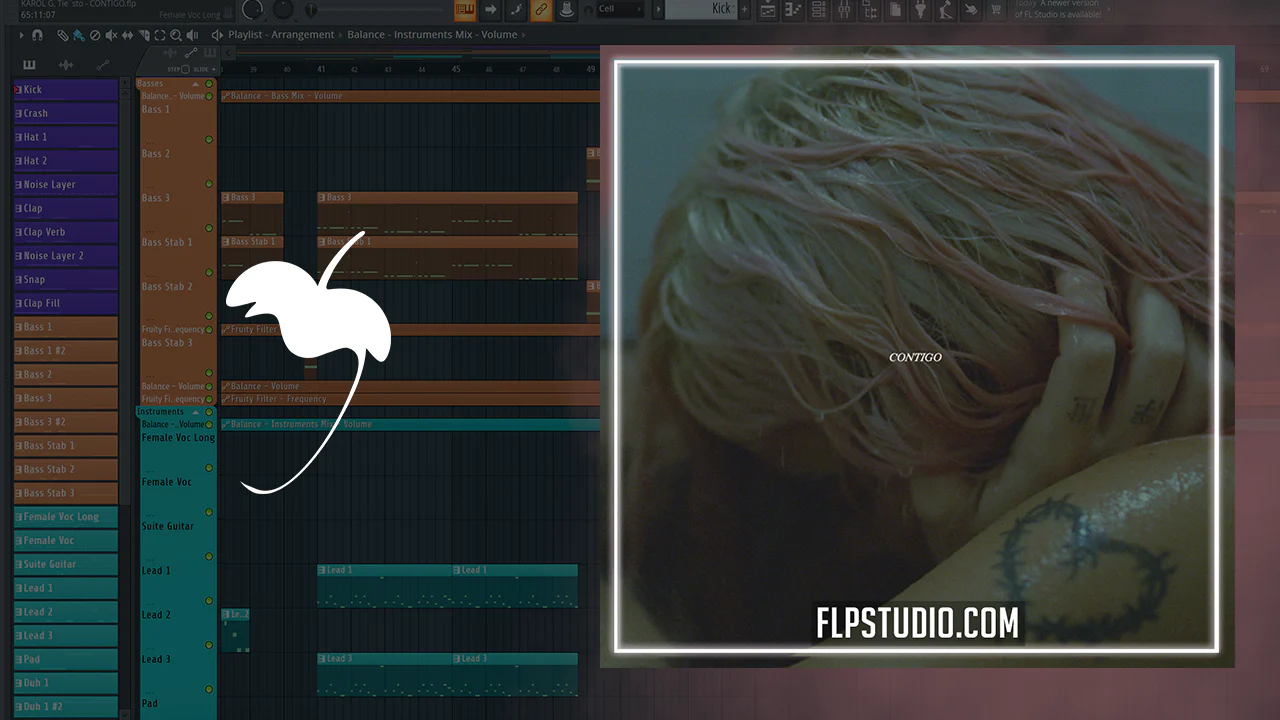Select the Delete tool in playlist toolbar

coord(95,35)
